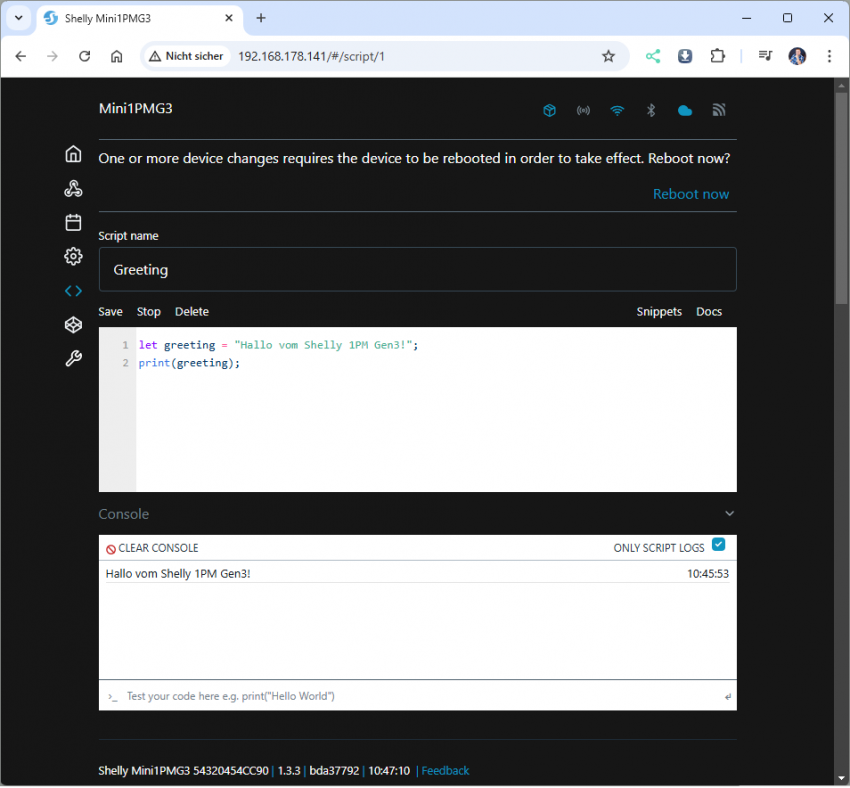The image size is (850, 788).
Task: Open the wrench diagnostics icon
Action: [x=73, y=359]
